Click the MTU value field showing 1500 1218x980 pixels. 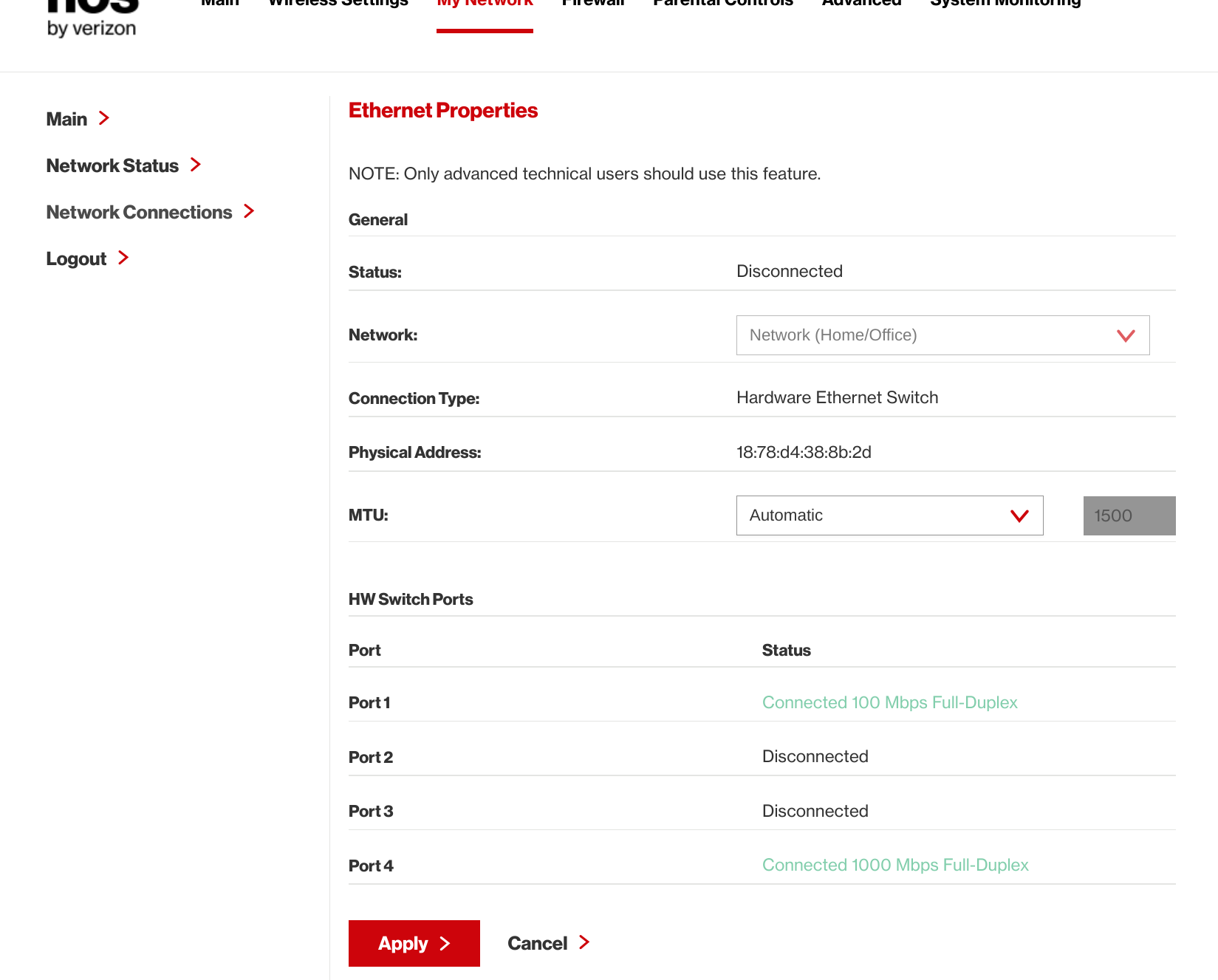1129,515
